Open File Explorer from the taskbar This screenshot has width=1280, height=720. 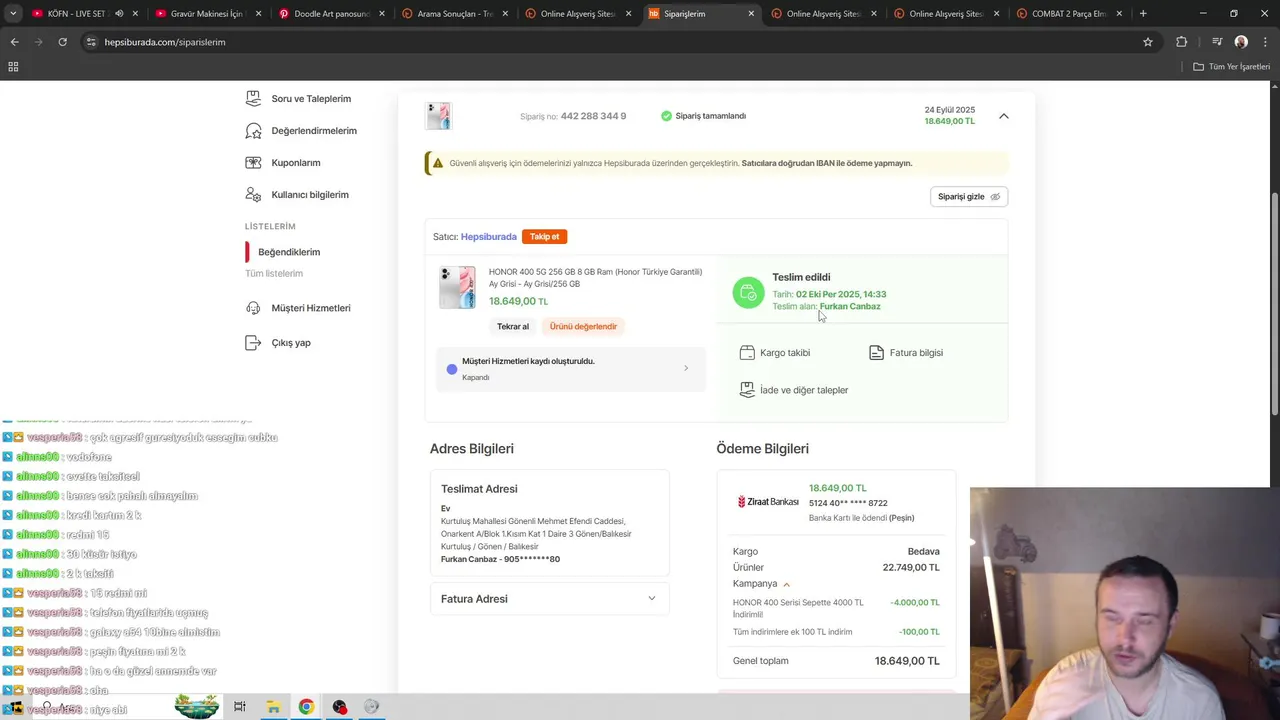272,707
